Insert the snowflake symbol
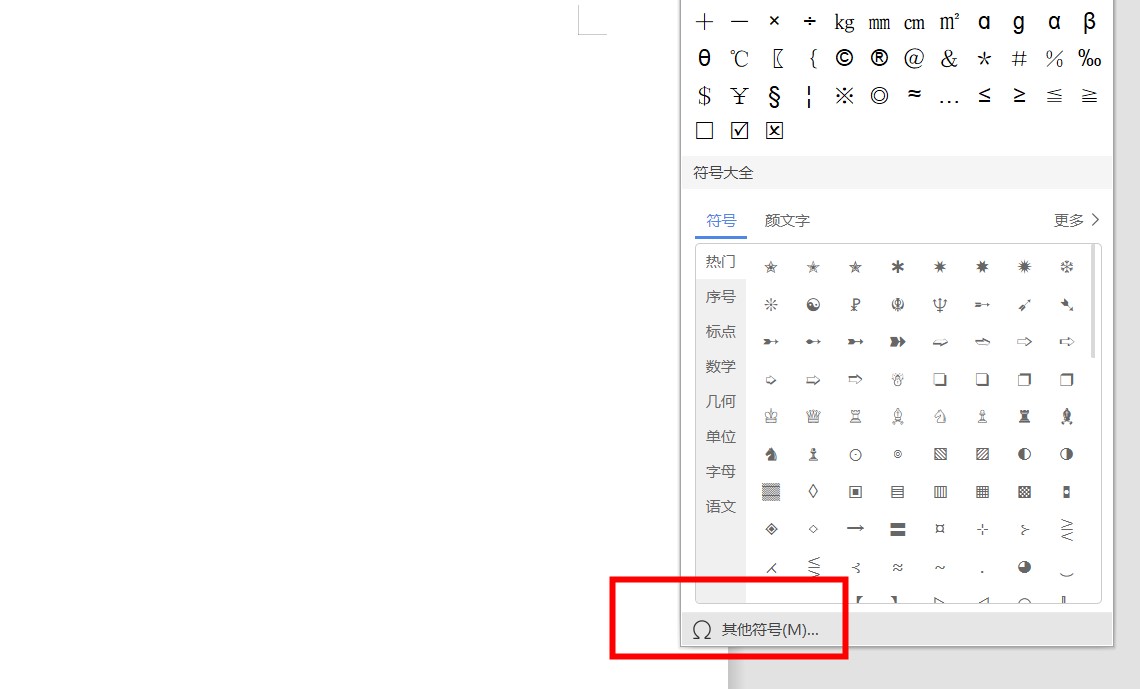Image resolution: width=1140 pixels, height=689 pixels. click(1066, 267)
